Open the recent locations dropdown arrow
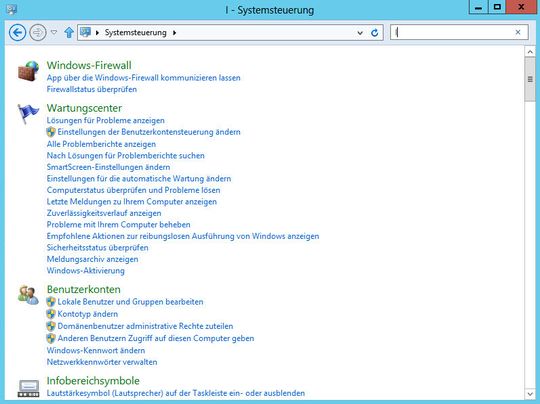Image resolution: width=540 pixels, height=404 pixels. click(x=54, y=32)
